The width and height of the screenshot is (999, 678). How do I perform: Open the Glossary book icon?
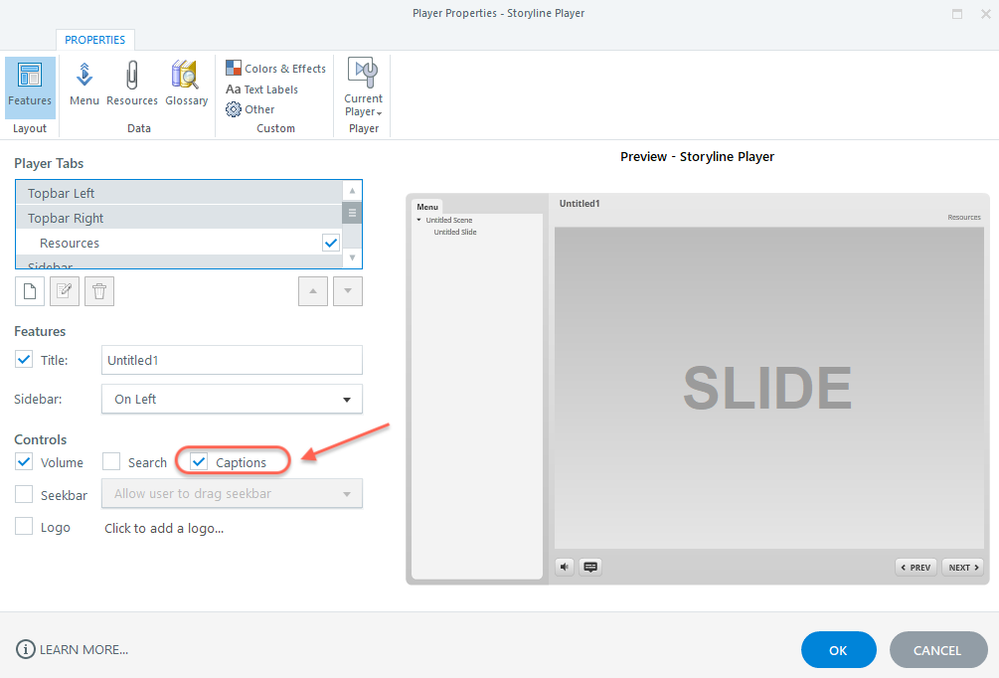[x=186, y=83]
